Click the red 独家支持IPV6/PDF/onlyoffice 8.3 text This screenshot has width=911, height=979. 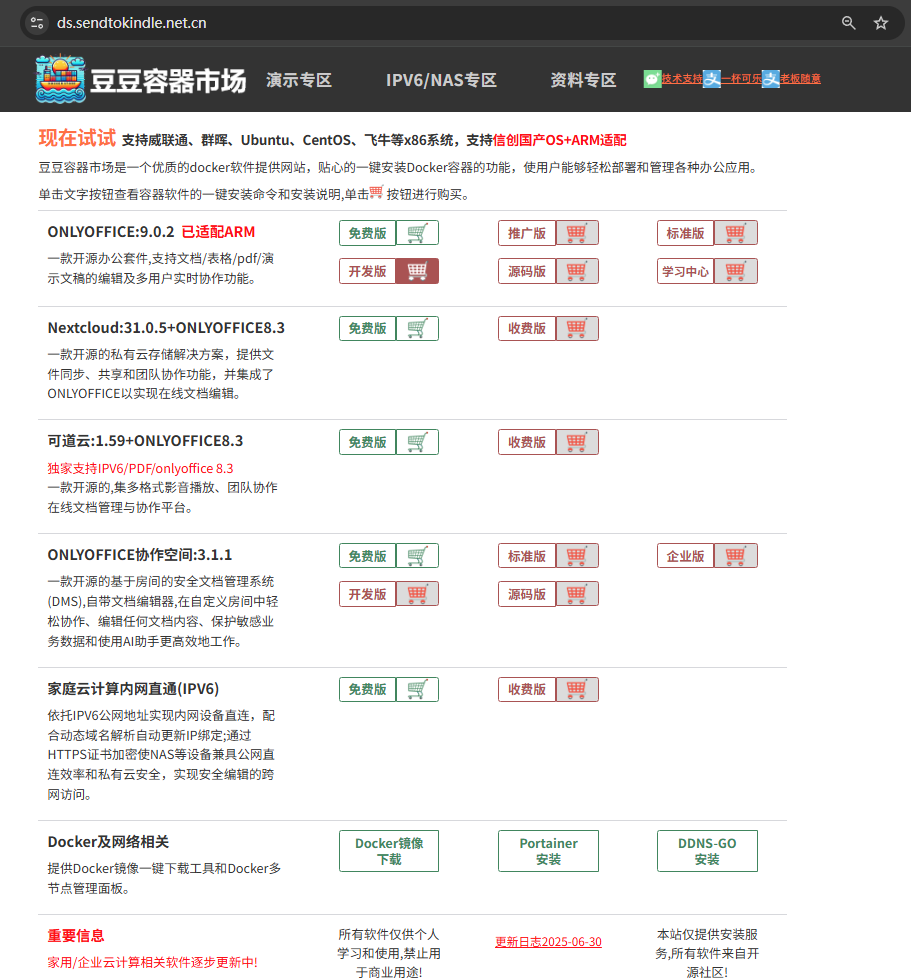coord(140,468)
